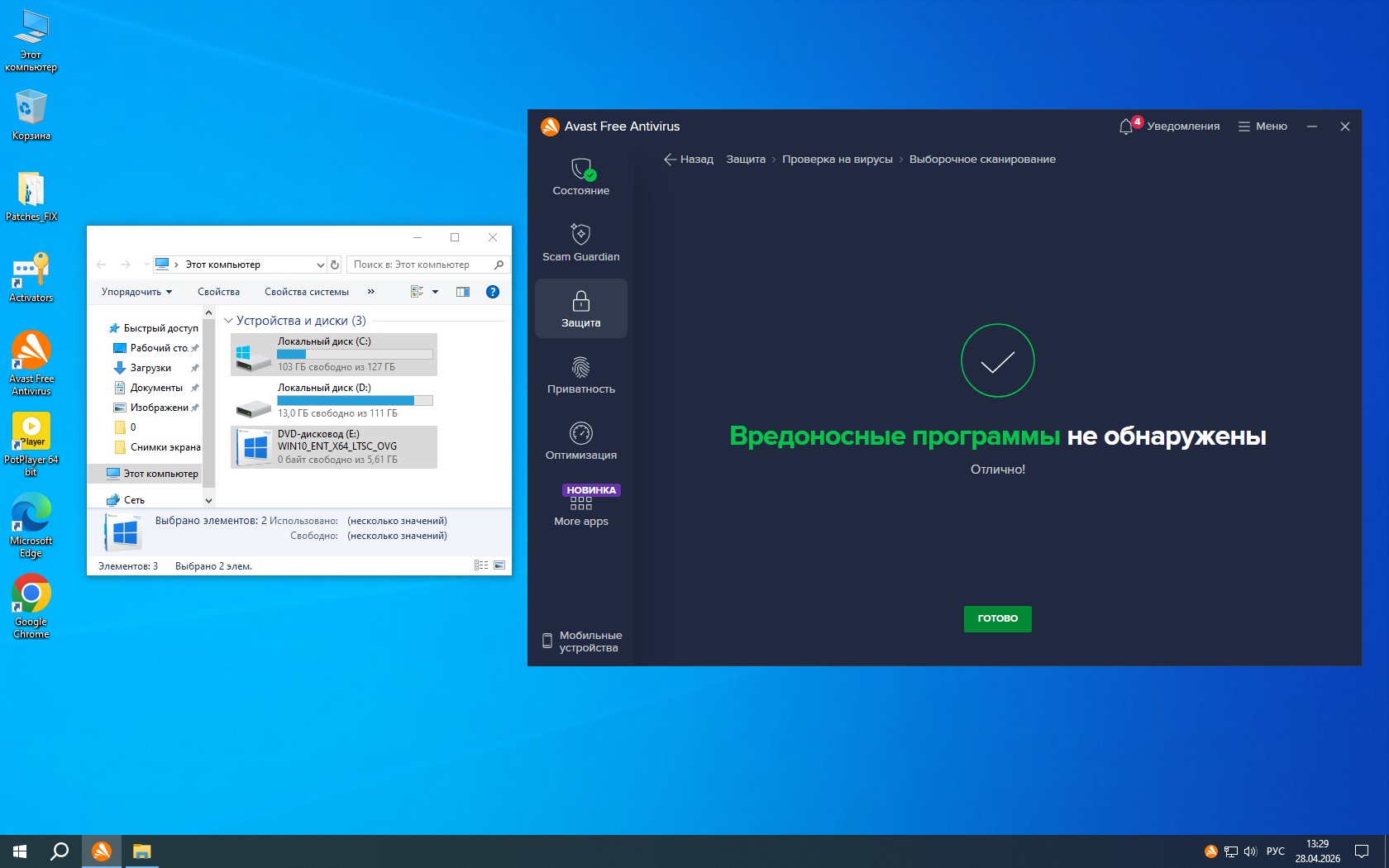Collapse the Устройства и диски group

(x=229, y=321)
